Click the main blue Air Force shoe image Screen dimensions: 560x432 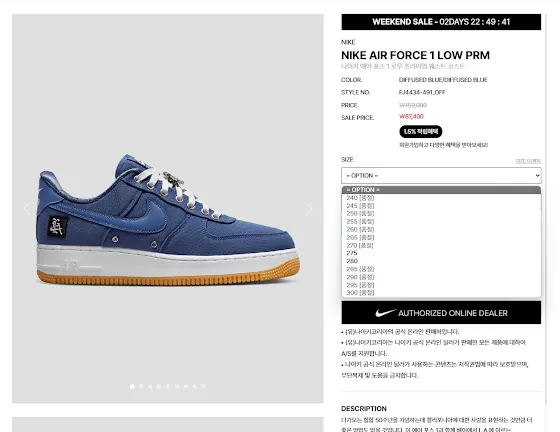[168, 220]
